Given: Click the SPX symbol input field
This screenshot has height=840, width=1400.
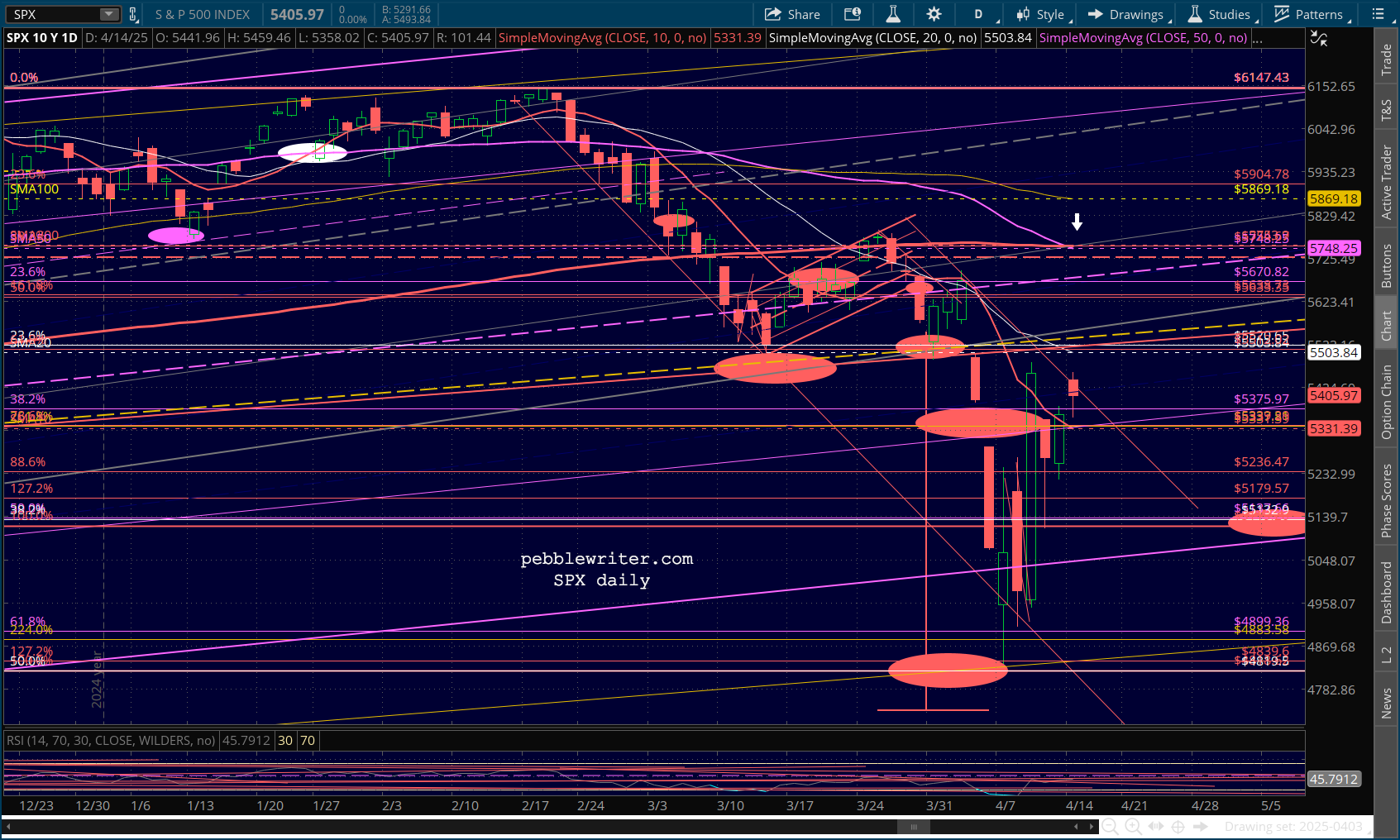Looking at the screenshot, I should coord(55,14).
